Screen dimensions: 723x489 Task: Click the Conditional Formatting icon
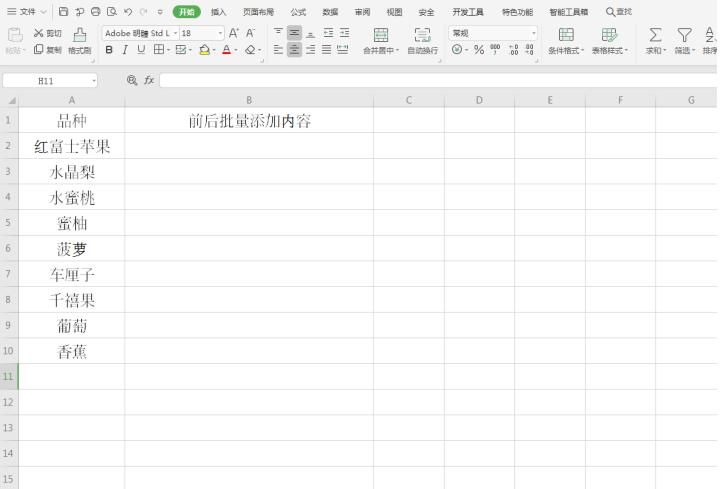click(566, 35)
